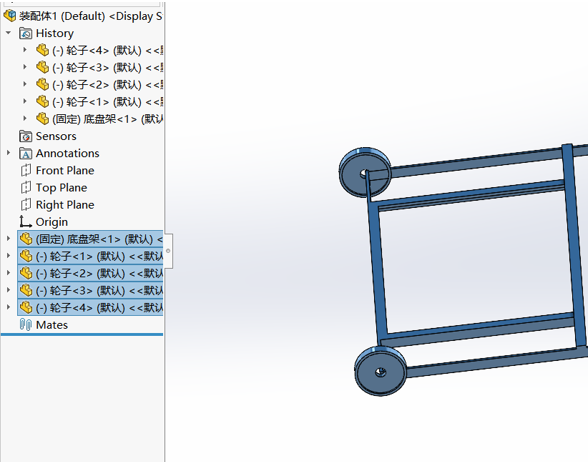Select the Front Plane icon
Viewport: 588px width, 462px height.
26,171
